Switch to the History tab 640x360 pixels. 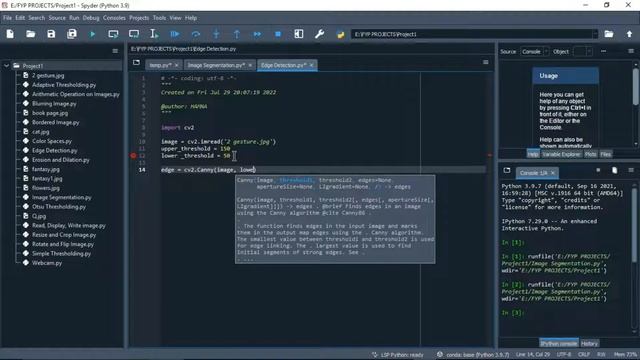click(x=589, y=344)
